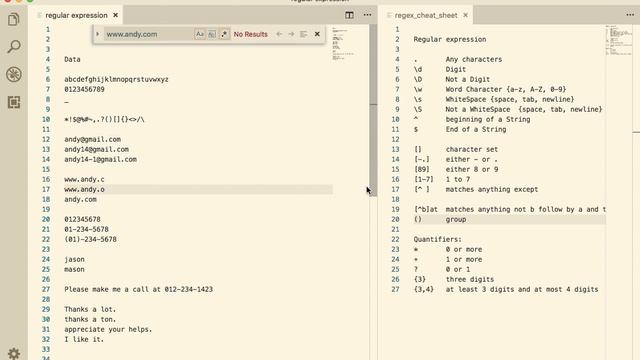Screen dimensions: 640x360
Task: Click the line 'abcdefghijklmnopqrstuvwxyz'
Action: click(116, 79)
